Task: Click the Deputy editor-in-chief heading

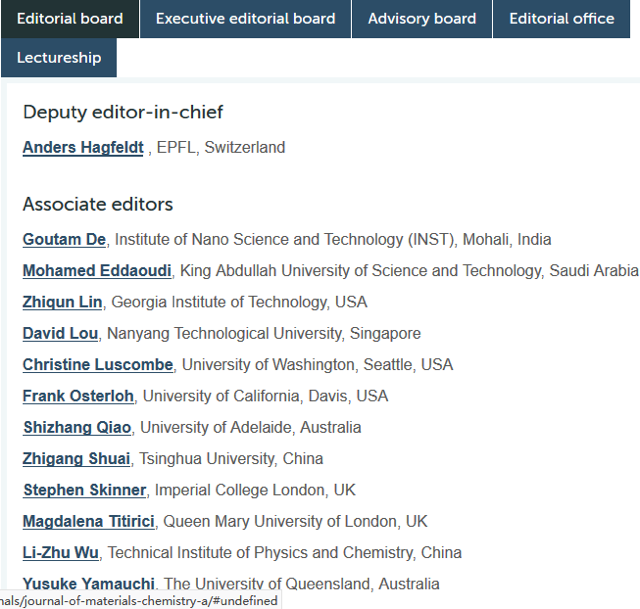Action: click(123, 112)
